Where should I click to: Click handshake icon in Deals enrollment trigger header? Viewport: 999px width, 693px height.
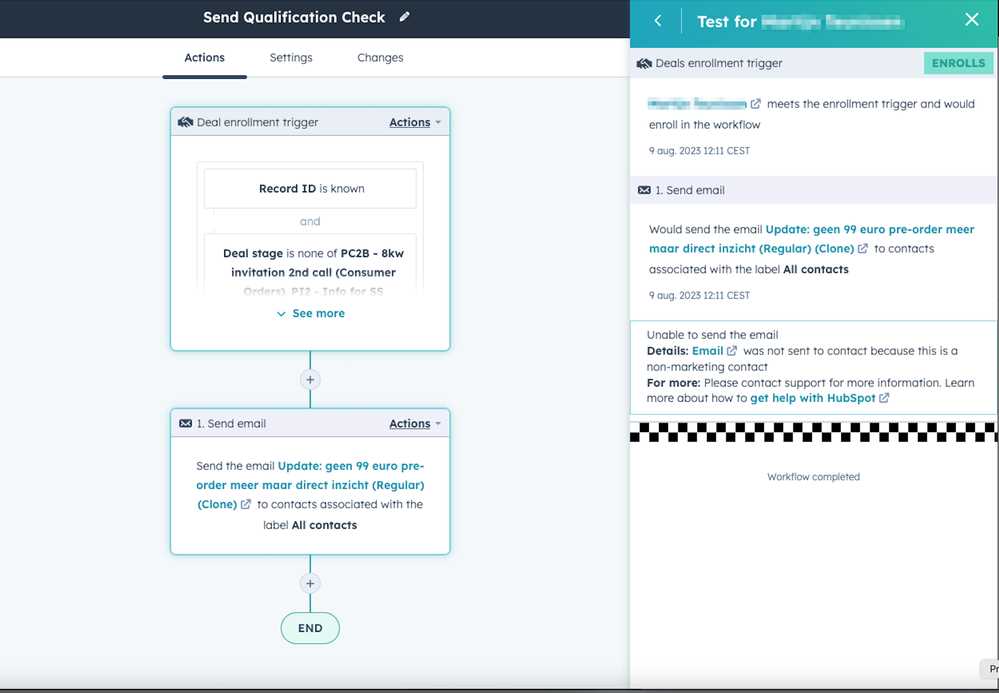[644, 63]
